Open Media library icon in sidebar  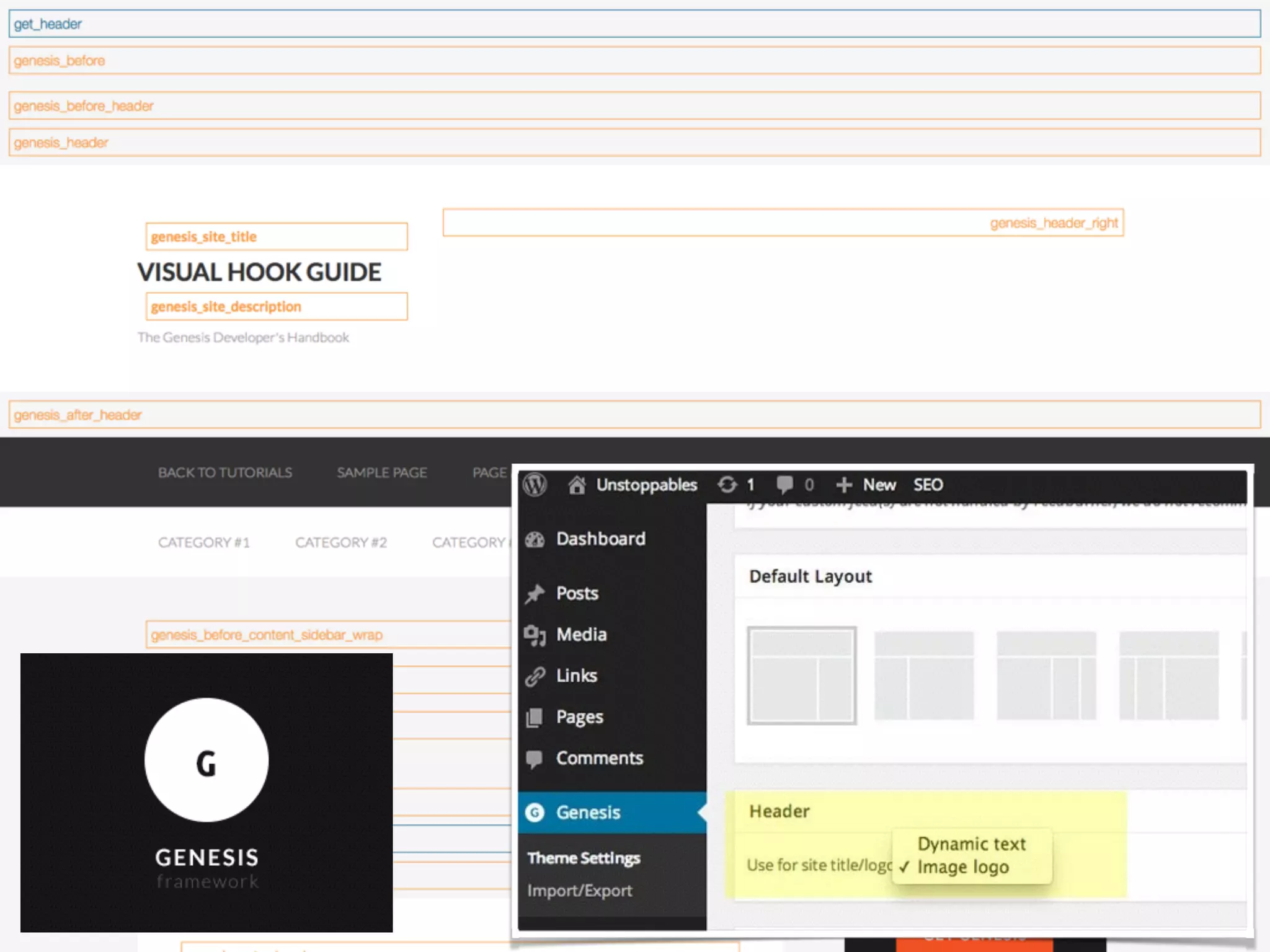(535, 635)
